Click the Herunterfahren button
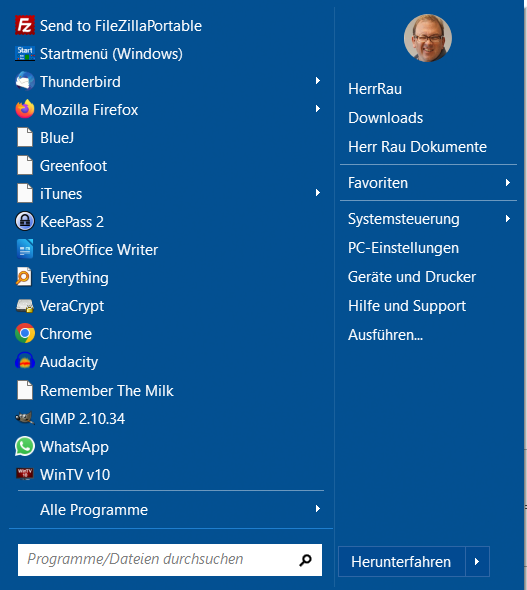 pyautogui.click(x=402, y=561)
